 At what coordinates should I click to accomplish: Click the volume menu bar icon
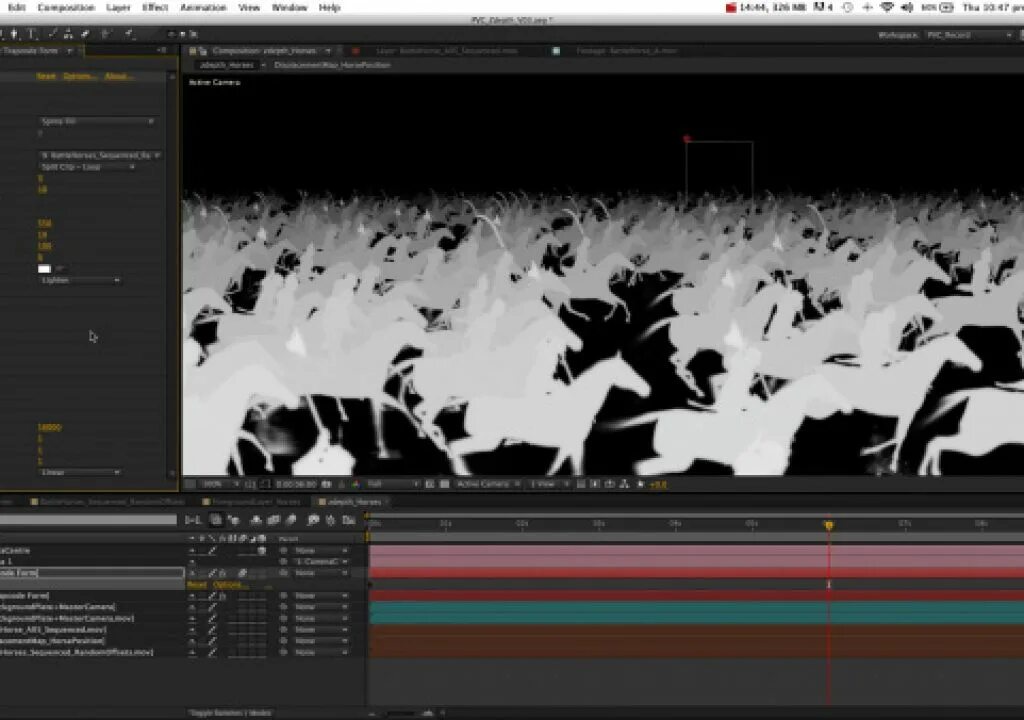(907, 7)
